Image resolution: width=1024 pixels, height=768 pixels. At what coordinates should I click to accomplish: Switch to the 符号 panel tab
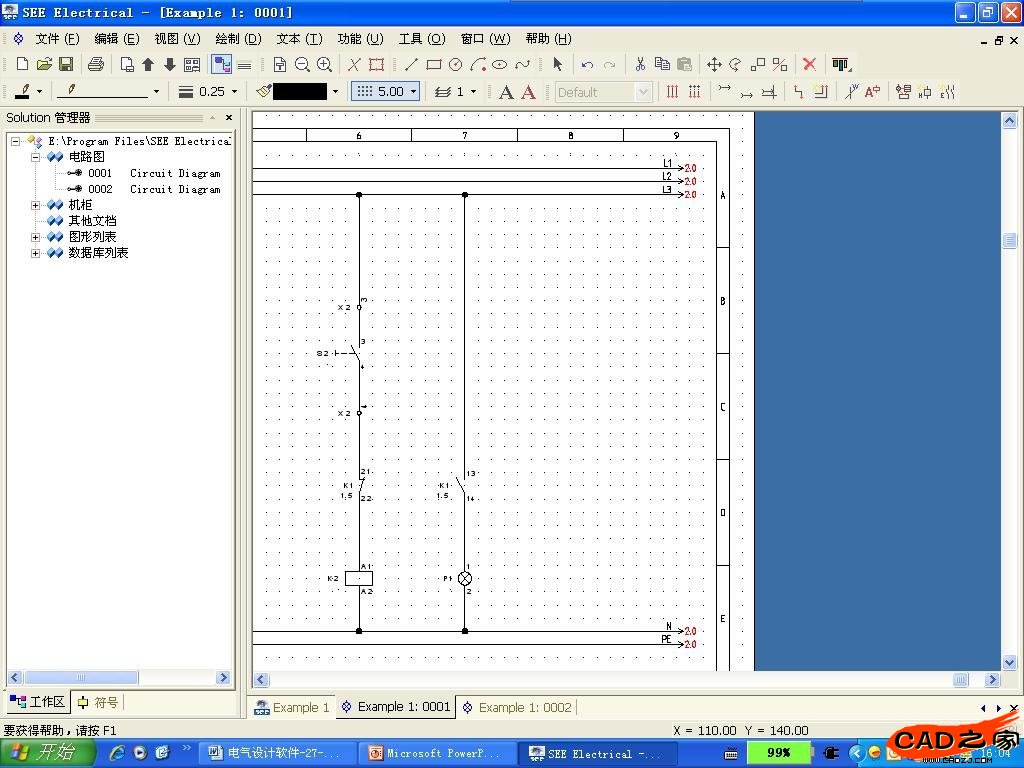point(98,702)
